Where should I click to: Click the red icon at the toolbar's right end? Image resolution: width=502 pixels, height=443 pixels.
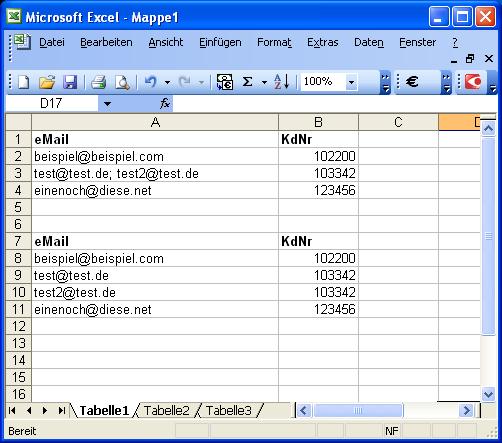point(473,82)
